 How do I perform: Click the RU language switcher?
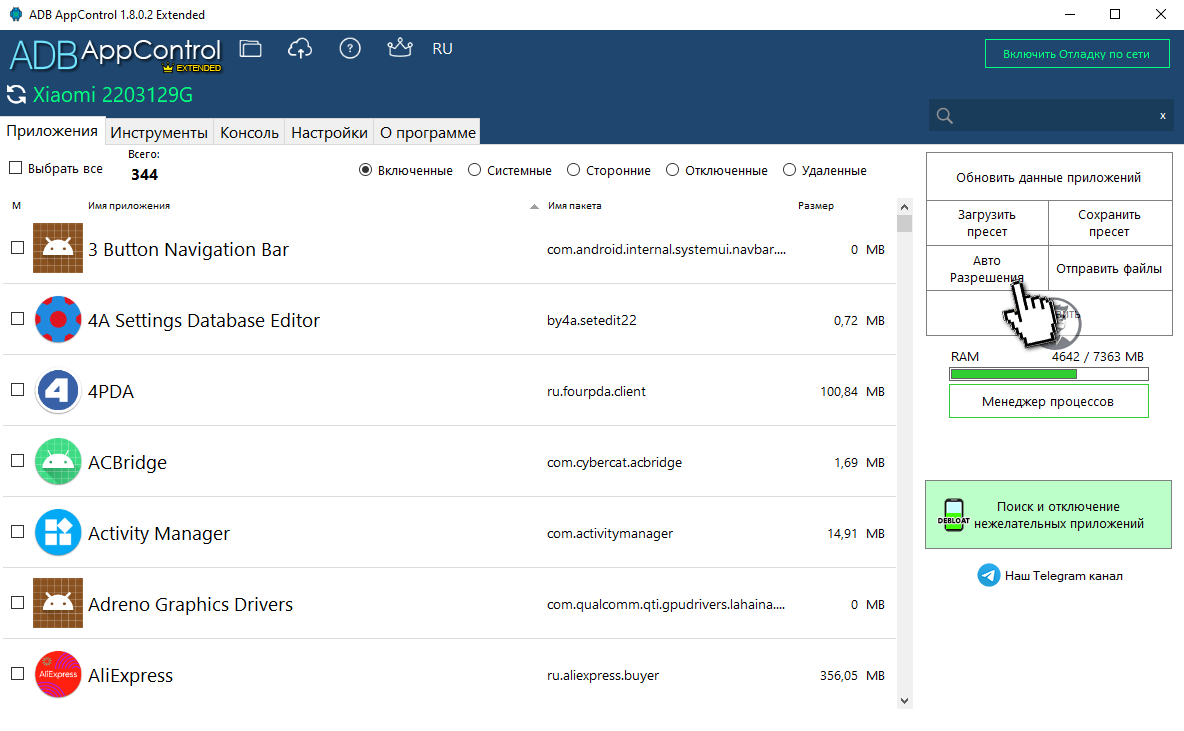(x=442, y=49)
